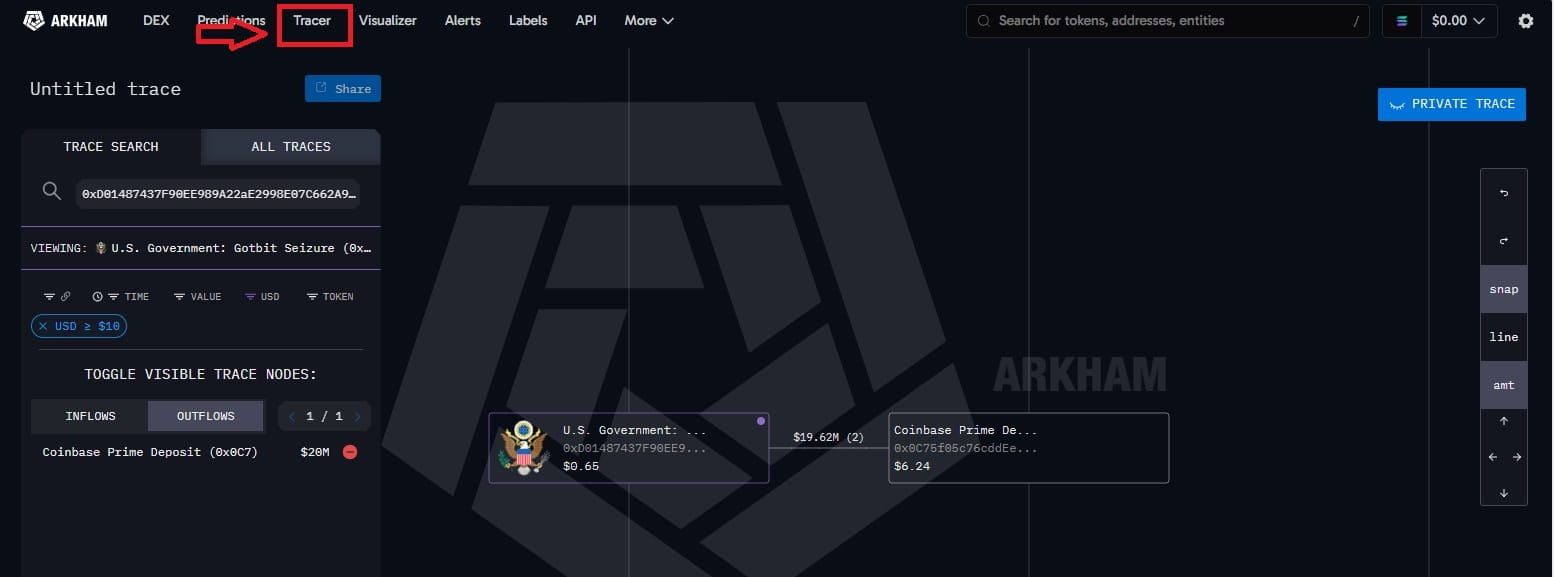Viewport: 1554px width, 577px height.
Task: Open the Alerts page
Action: 462,21
